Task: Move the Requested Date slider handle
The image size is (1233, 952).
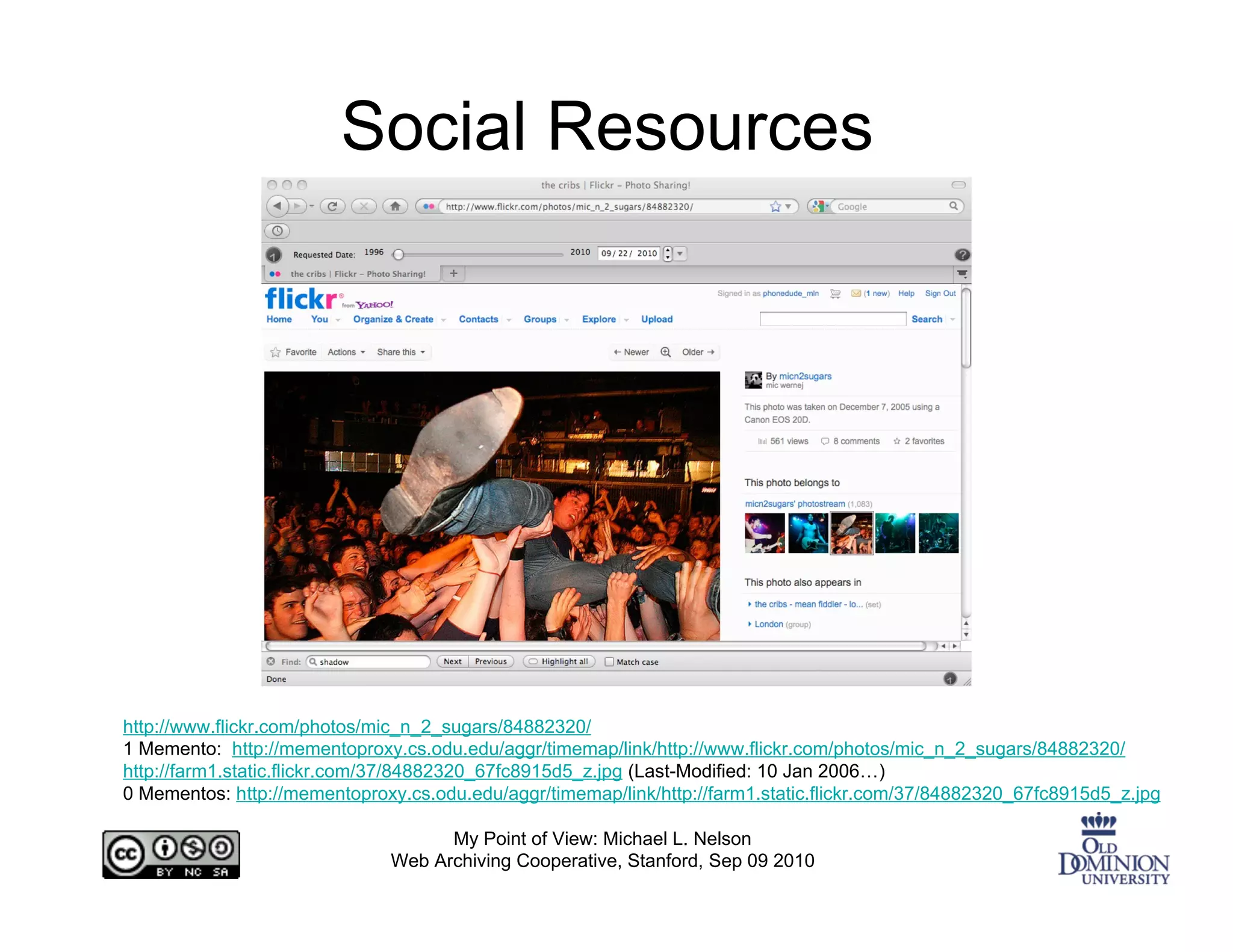Action: click(x=398, y=254)
